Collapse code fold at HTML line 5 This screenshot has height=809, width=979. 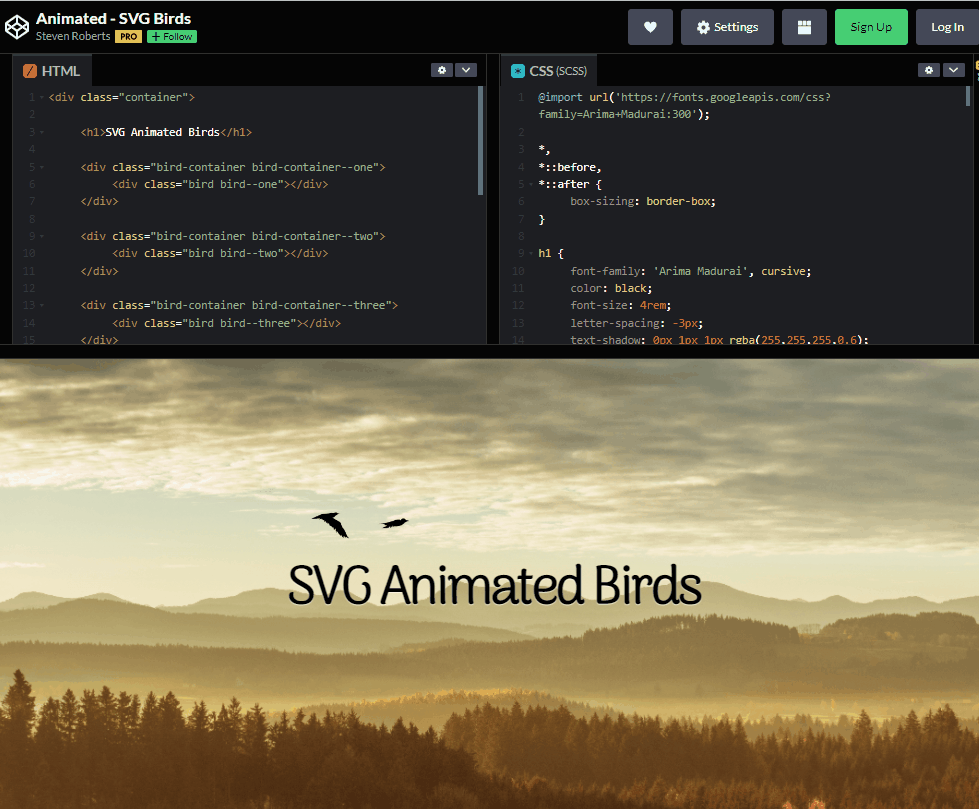(42, 167)
